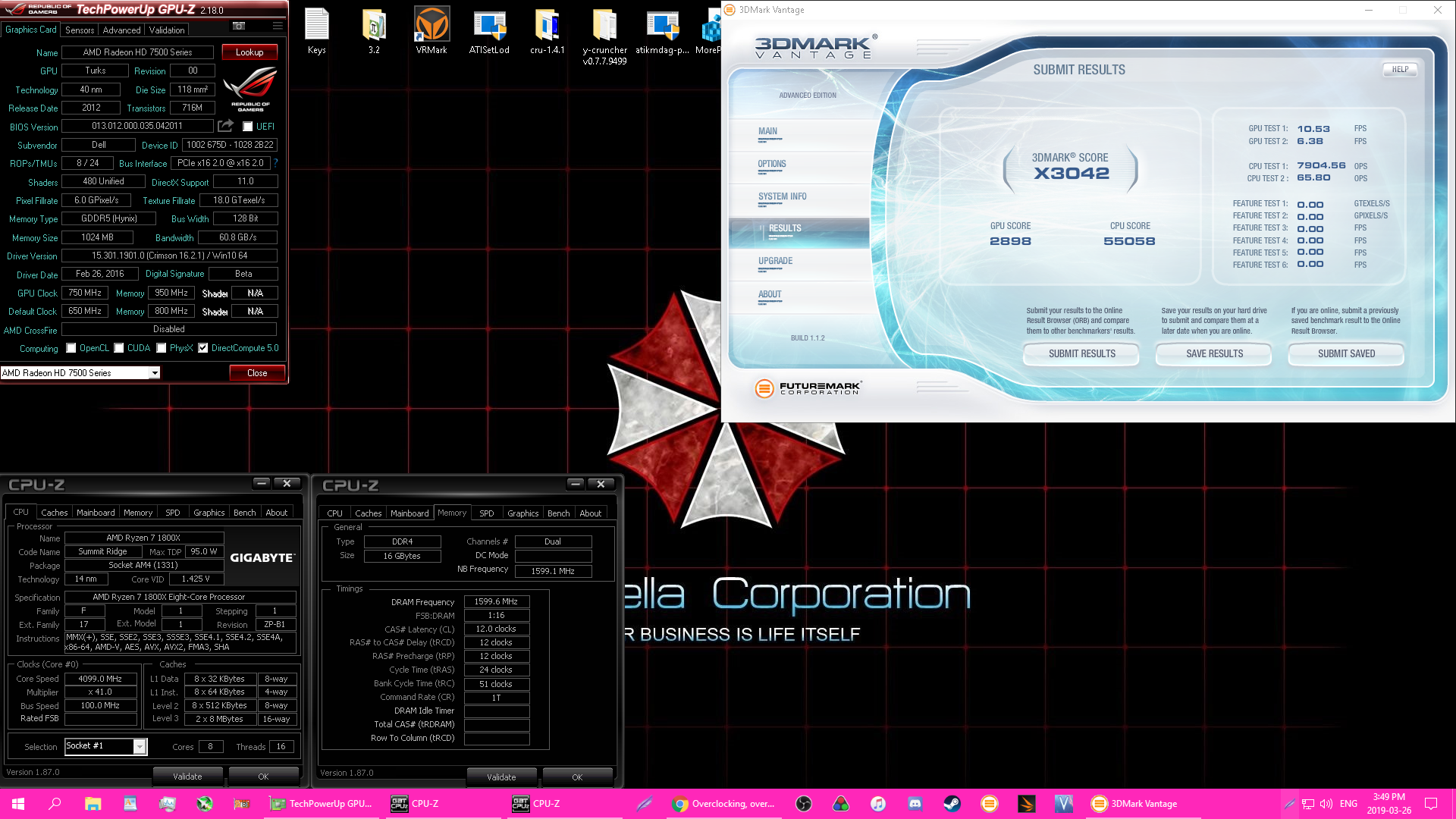Click the SUBMIT SAVED button

point(1346,354)
